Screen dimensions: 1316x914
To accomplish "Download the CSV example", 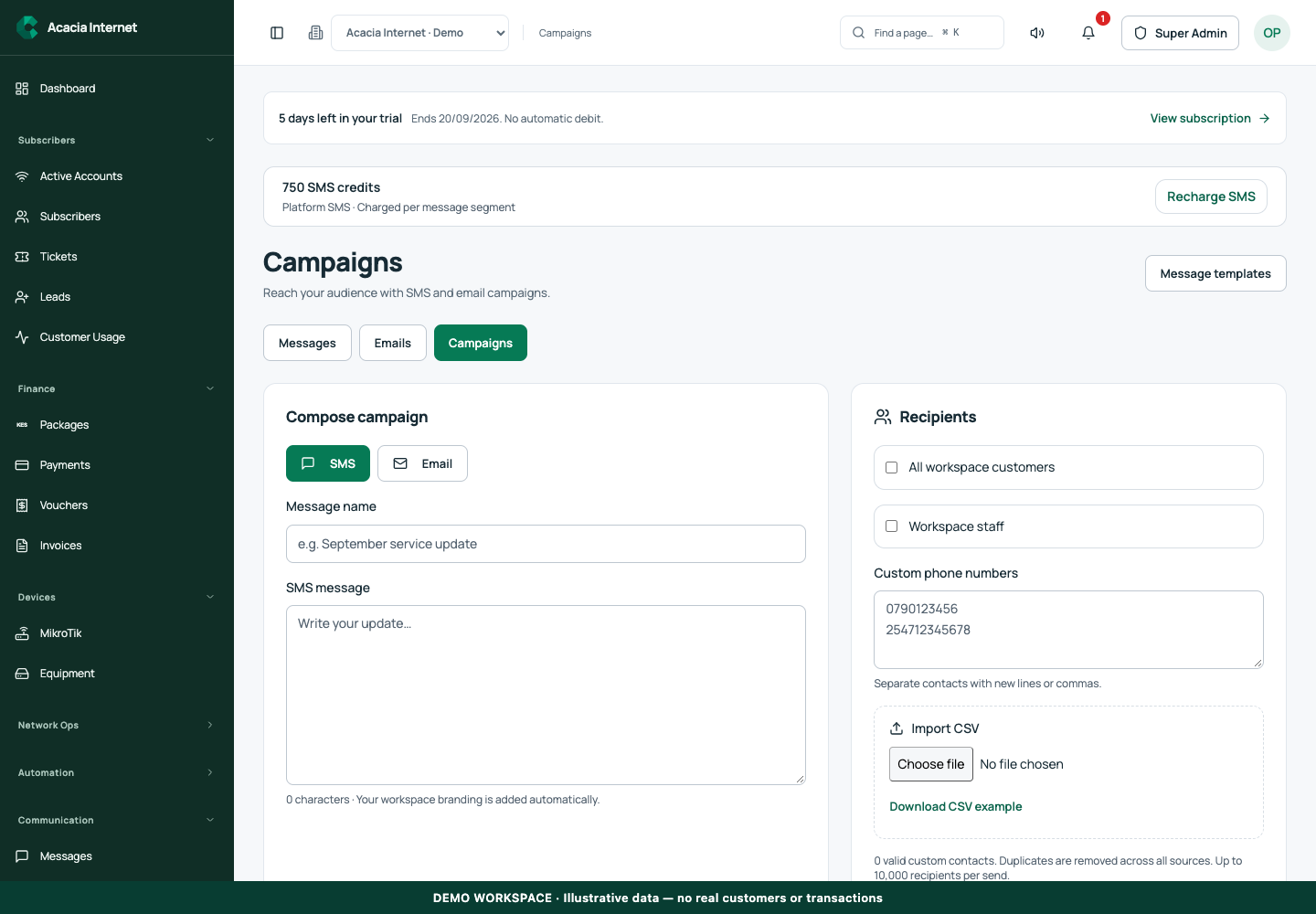I will pyautogui.click(x=956, y=806).
